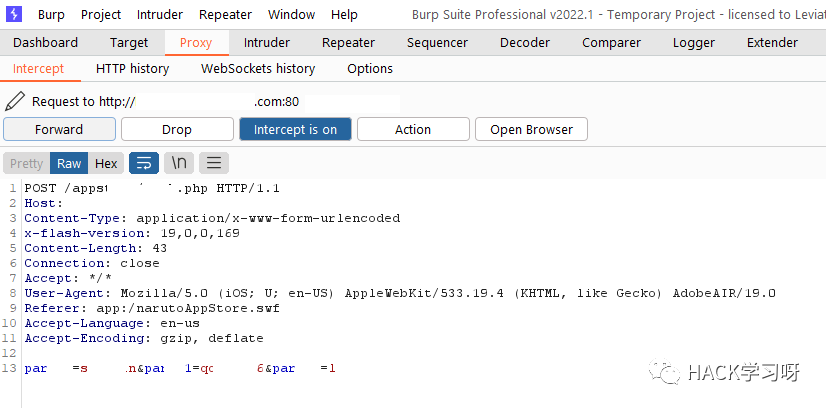Screen dimensions: 826x408
Task: Click the Accept: */* header line
Action: coord(68,278)
